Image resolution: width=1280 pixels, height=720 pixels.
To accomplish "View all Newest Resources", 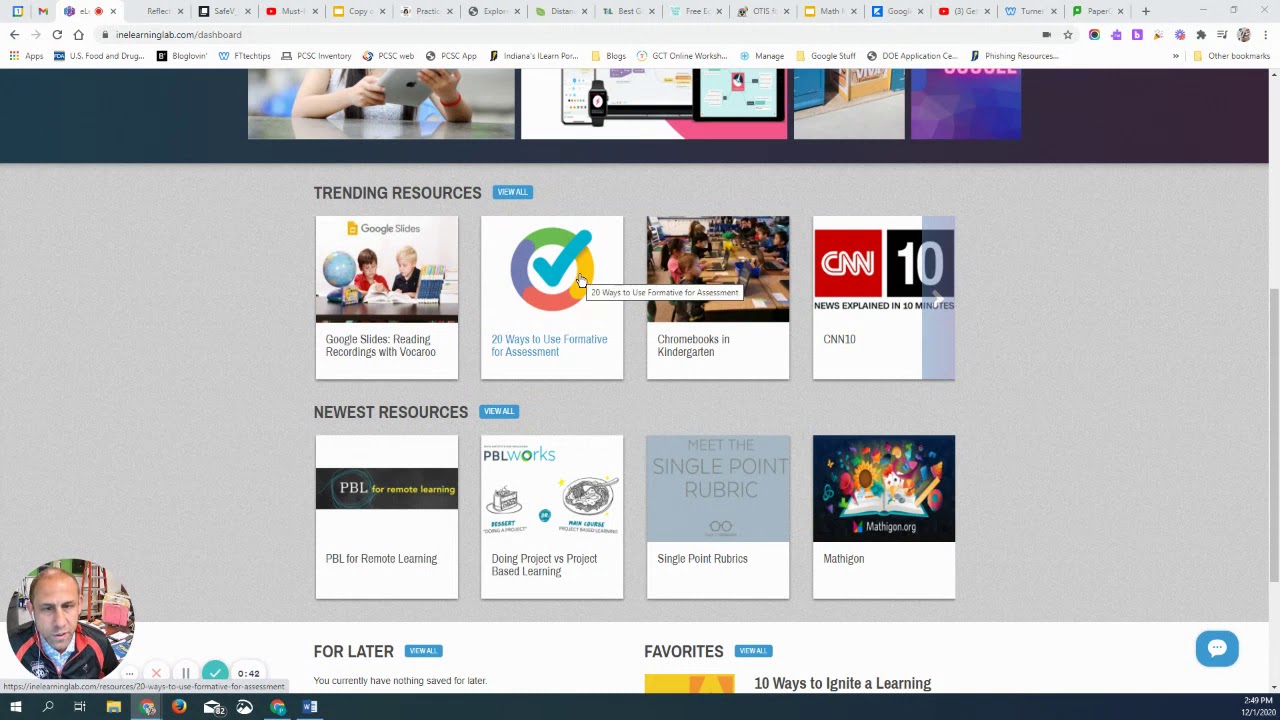I will 498,411.
